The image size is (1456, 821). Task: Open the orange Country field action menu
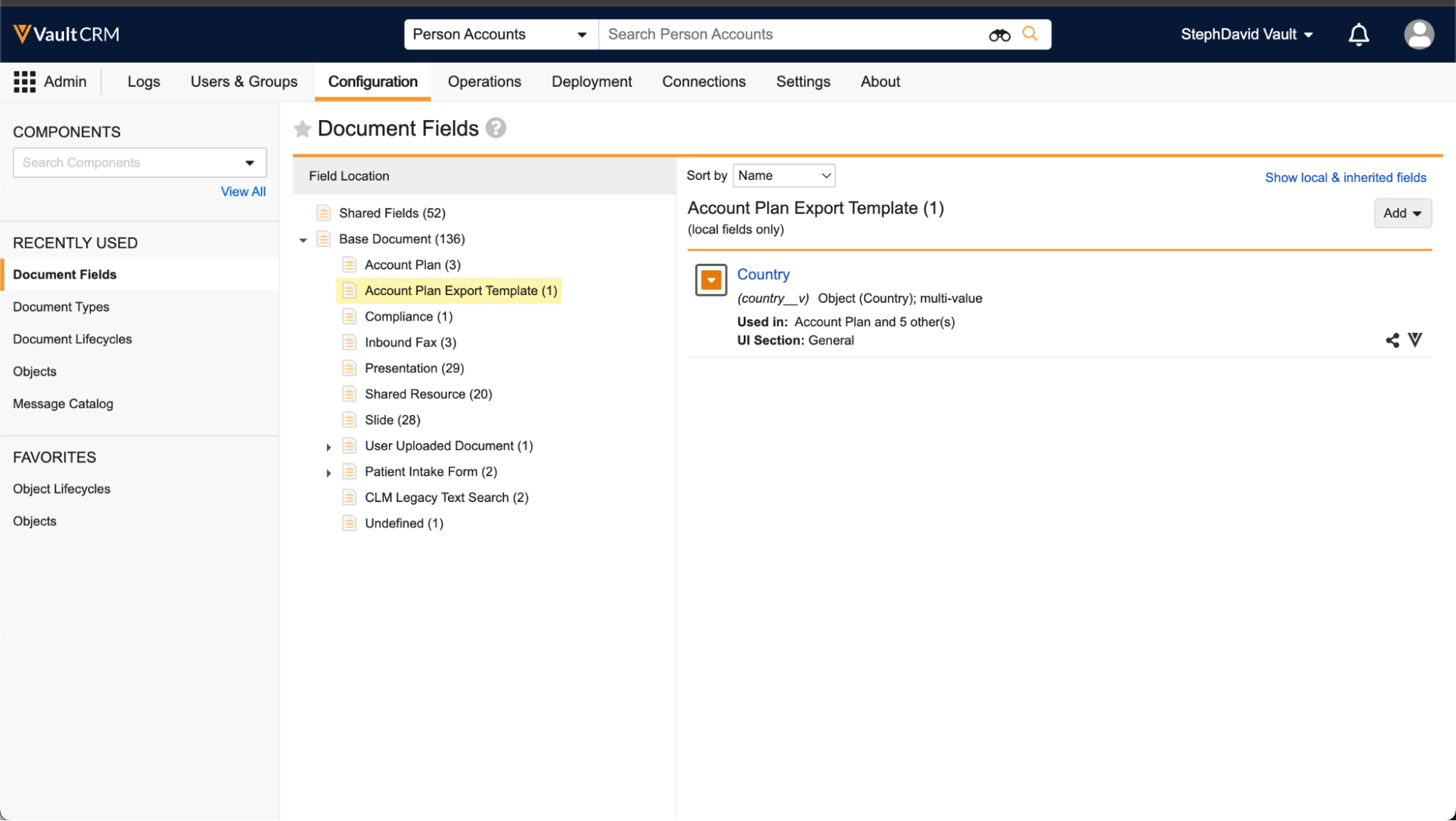click(711, 280)
